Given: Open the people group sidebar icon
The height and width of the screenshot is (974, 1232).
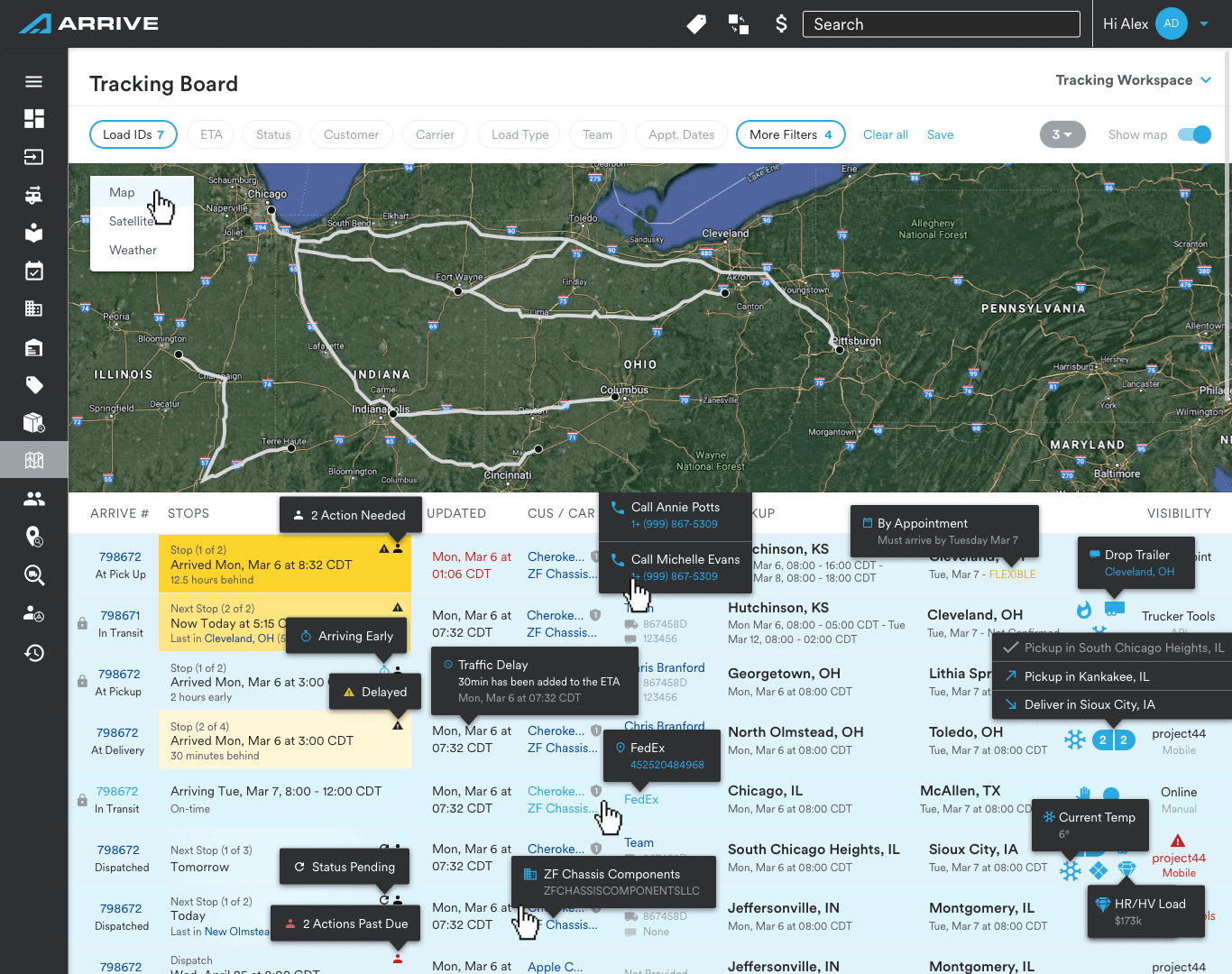Looking at the screenshot, I should point(34,499).
